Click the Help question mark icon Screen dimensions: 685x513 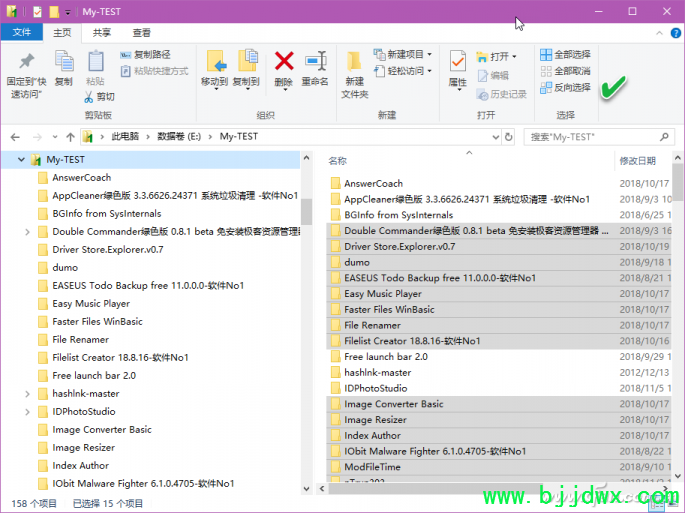pyautogui.click(x=675, y=33)
